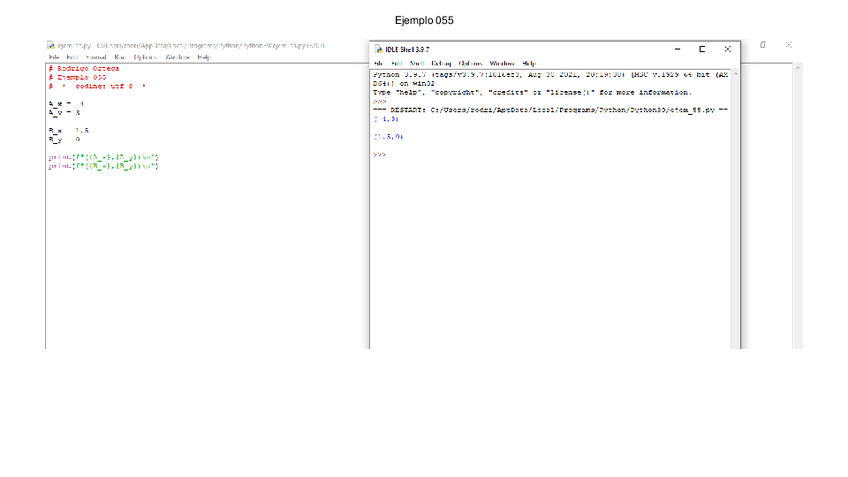Click the coding utf-8 comment line
Screen dimensions: 848x477
point(97,86)
